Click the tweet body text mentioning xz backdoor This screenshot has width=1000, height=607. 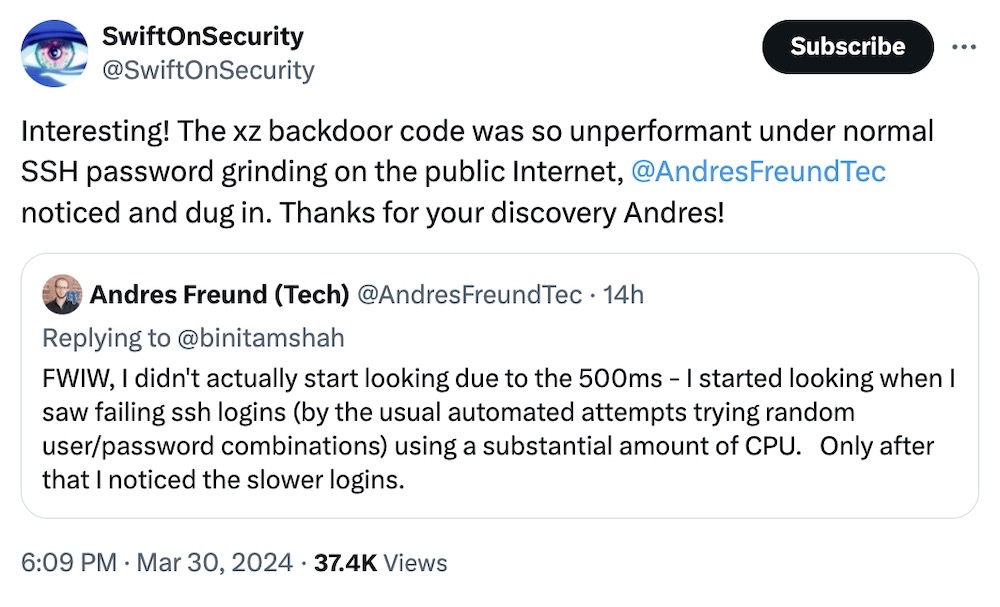tap(480, 170)
